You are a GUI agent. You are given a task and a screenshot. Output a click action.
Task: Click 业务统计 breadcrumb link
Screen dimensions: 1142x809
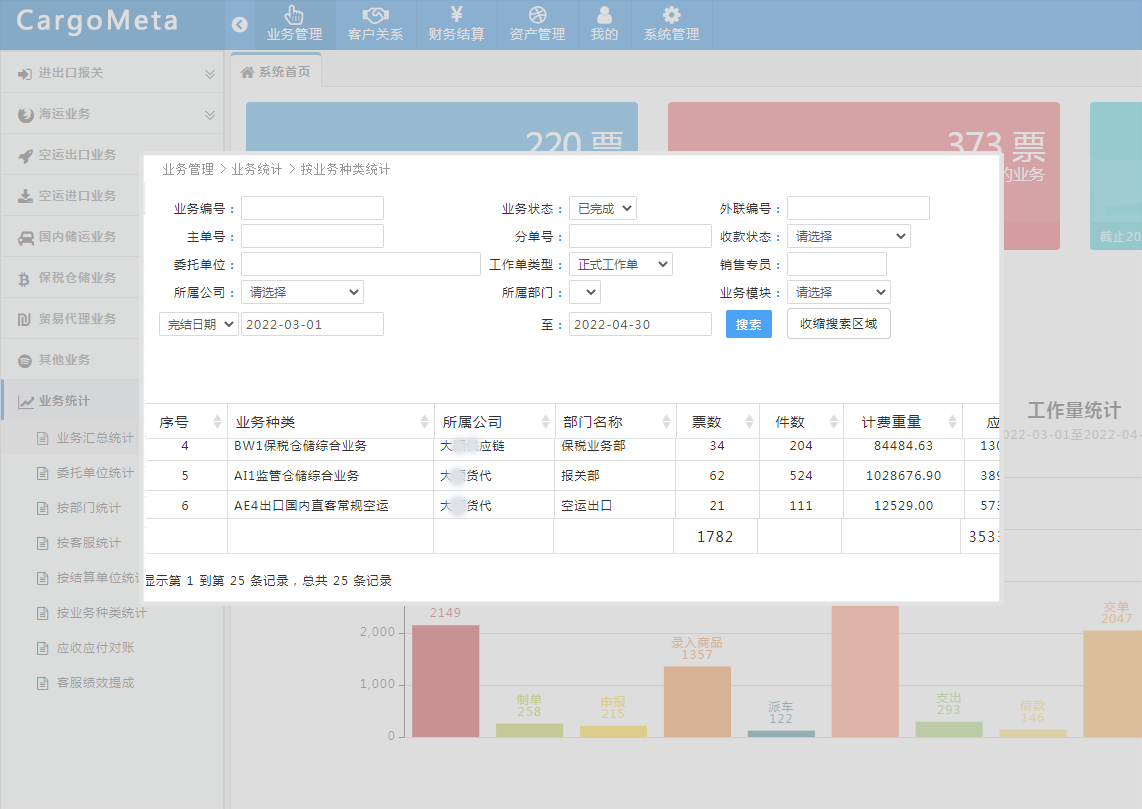click(256, 169)
